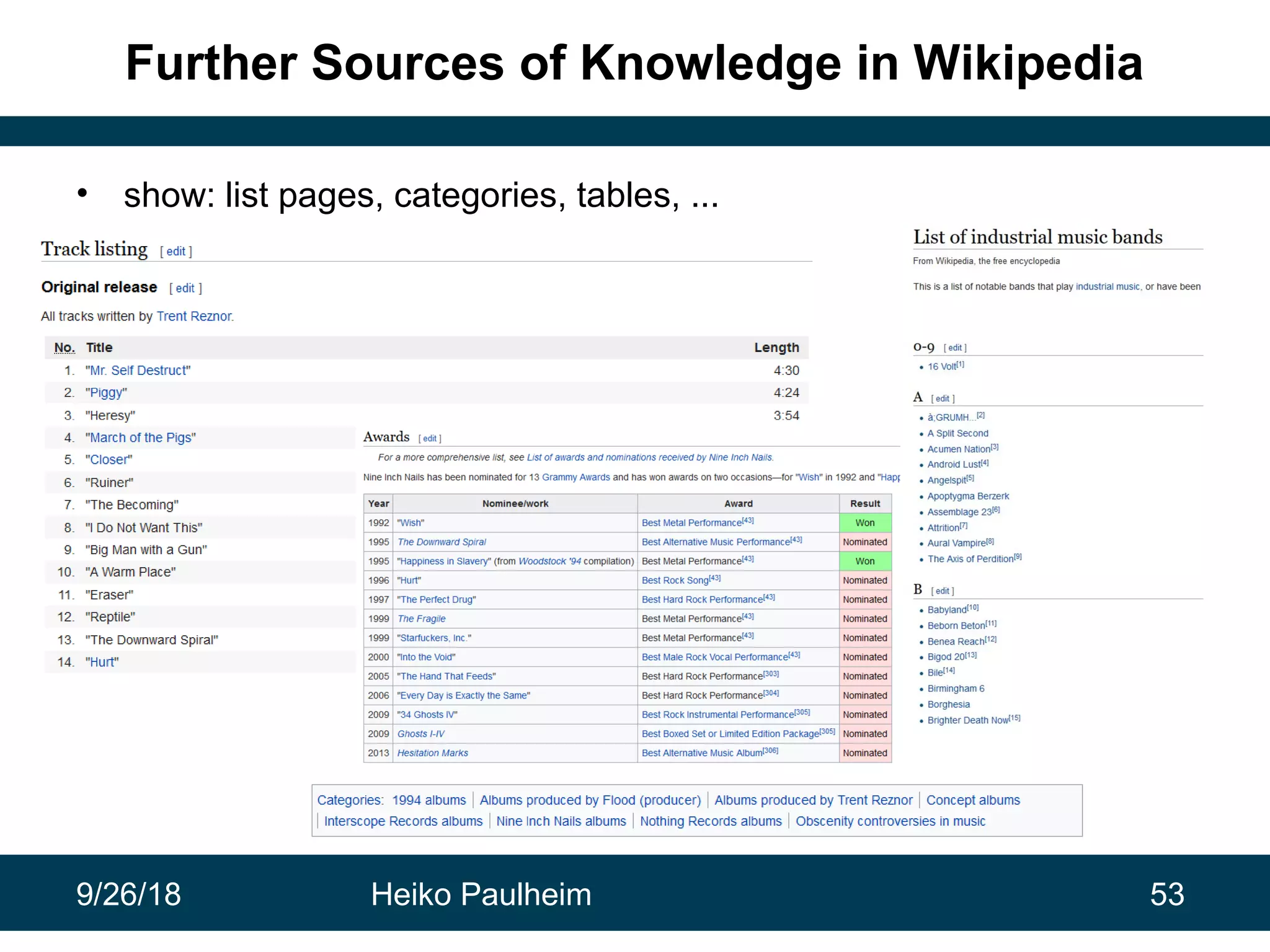
Task: Open Best Rock Instrumental Performance link
Action: tap(717, 715)
